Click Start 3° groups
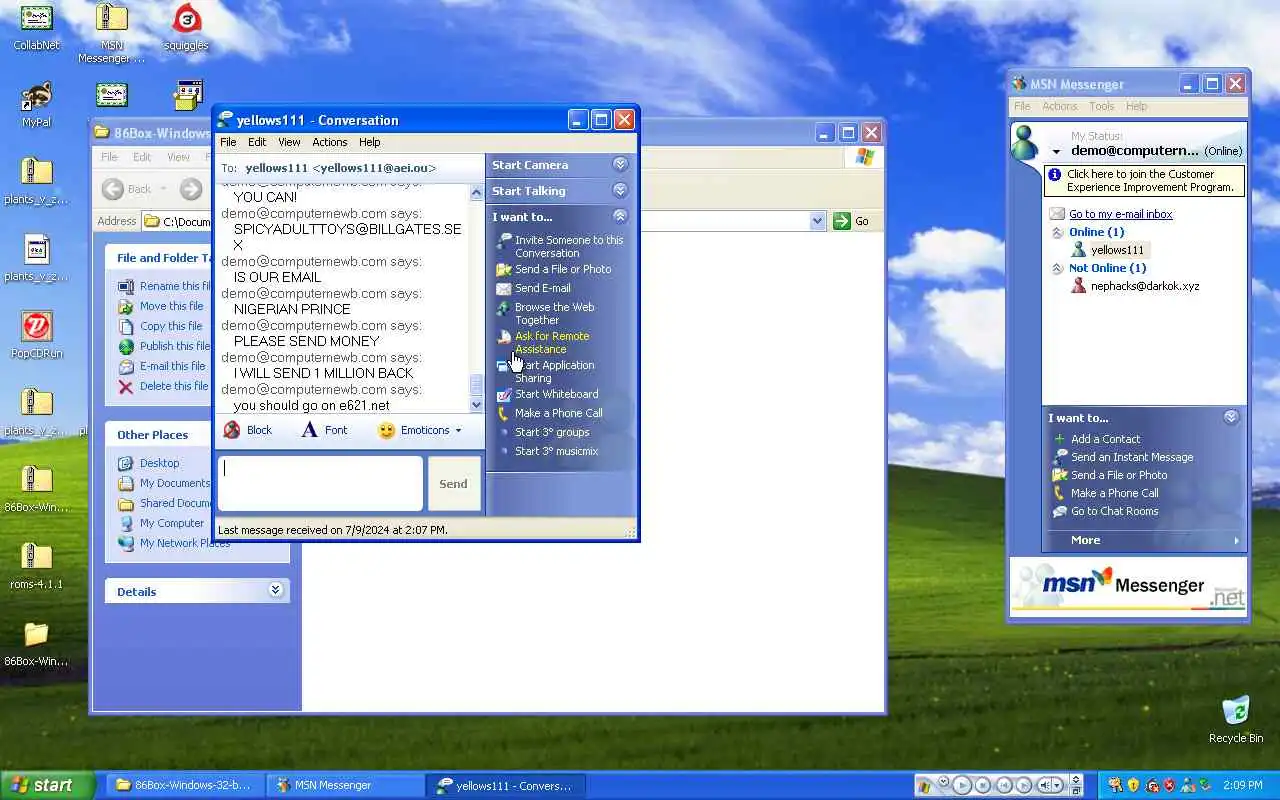Screen dimensions: 1280x800 [x=552, y=432]
